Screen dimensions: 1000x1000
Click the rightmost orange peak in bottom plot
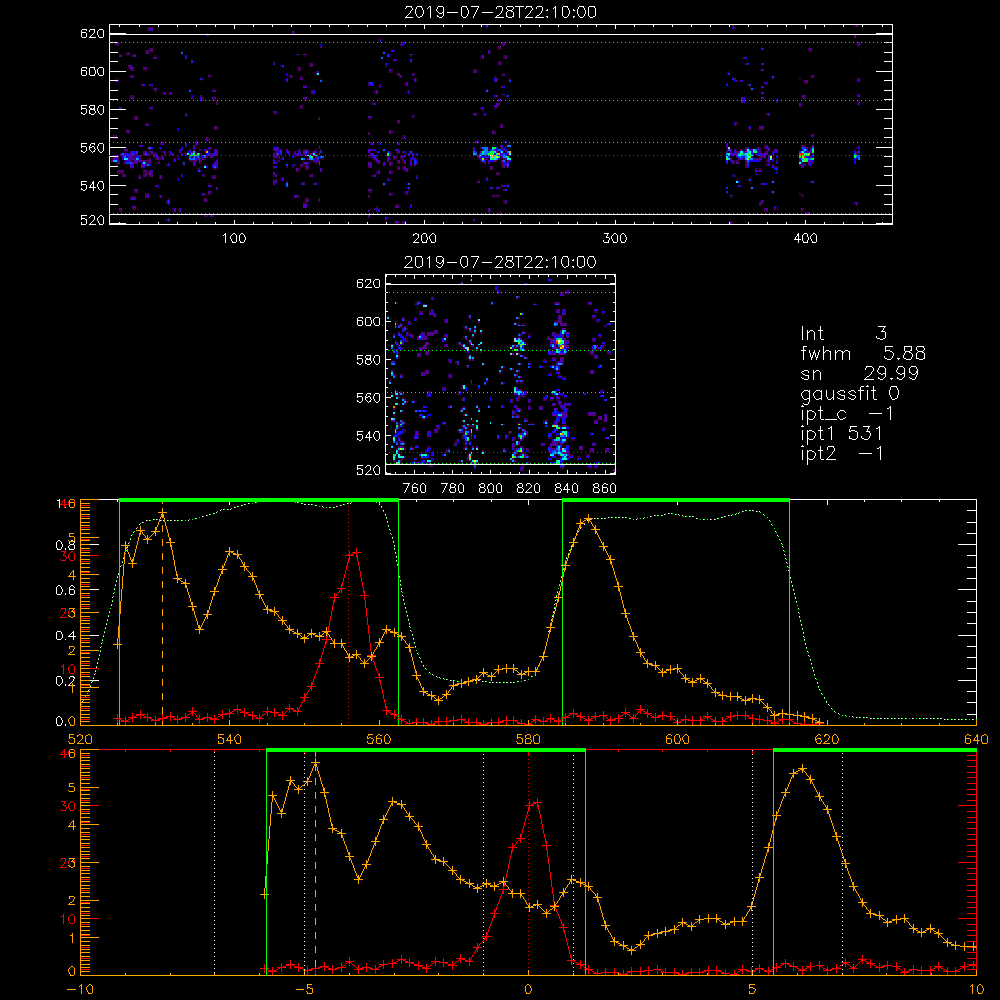(802, 769)
